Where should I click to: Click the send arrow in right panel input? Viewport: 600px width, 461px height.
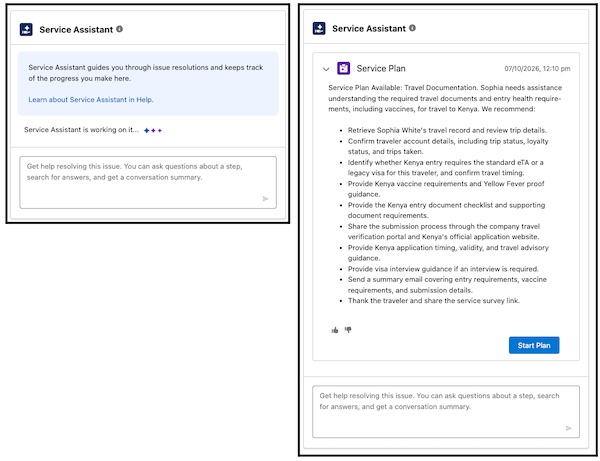tap(569, 428)
